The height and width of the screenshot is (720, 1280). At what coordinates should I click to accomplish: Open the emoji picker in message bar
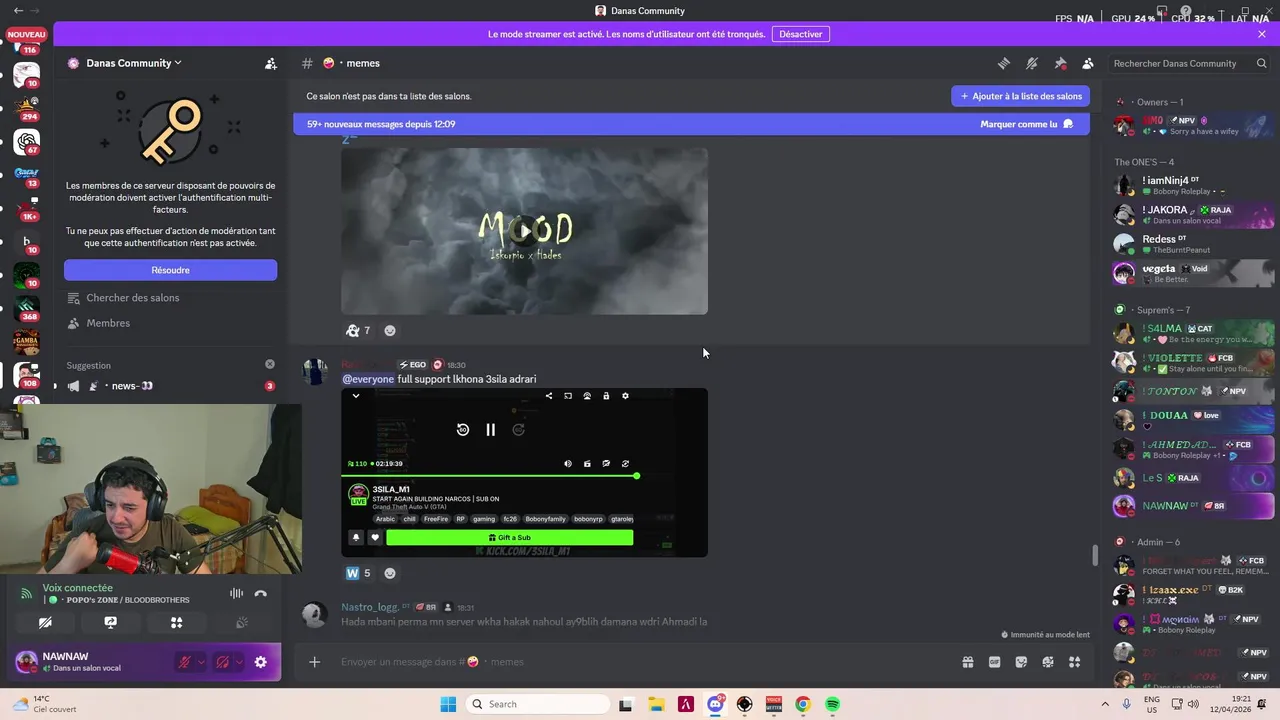tap(1048, 661)
